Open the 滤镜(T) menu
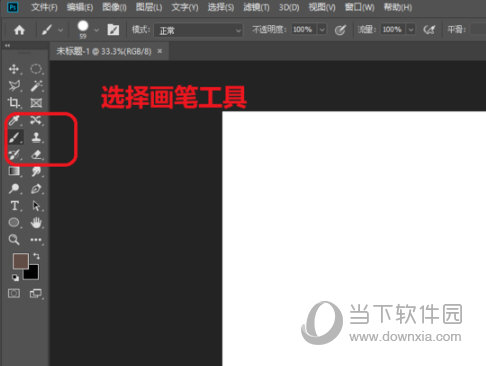Viewport: 486px width, 366px height. (x=256, y=7)
